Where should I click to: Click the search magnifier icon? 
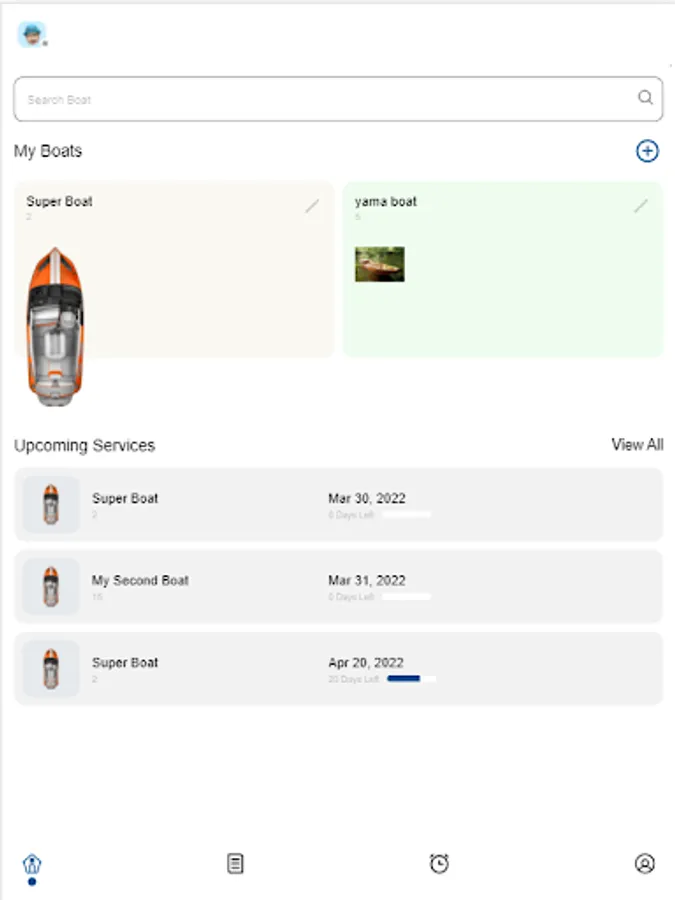pyautogui.click(x=645, y=99)
